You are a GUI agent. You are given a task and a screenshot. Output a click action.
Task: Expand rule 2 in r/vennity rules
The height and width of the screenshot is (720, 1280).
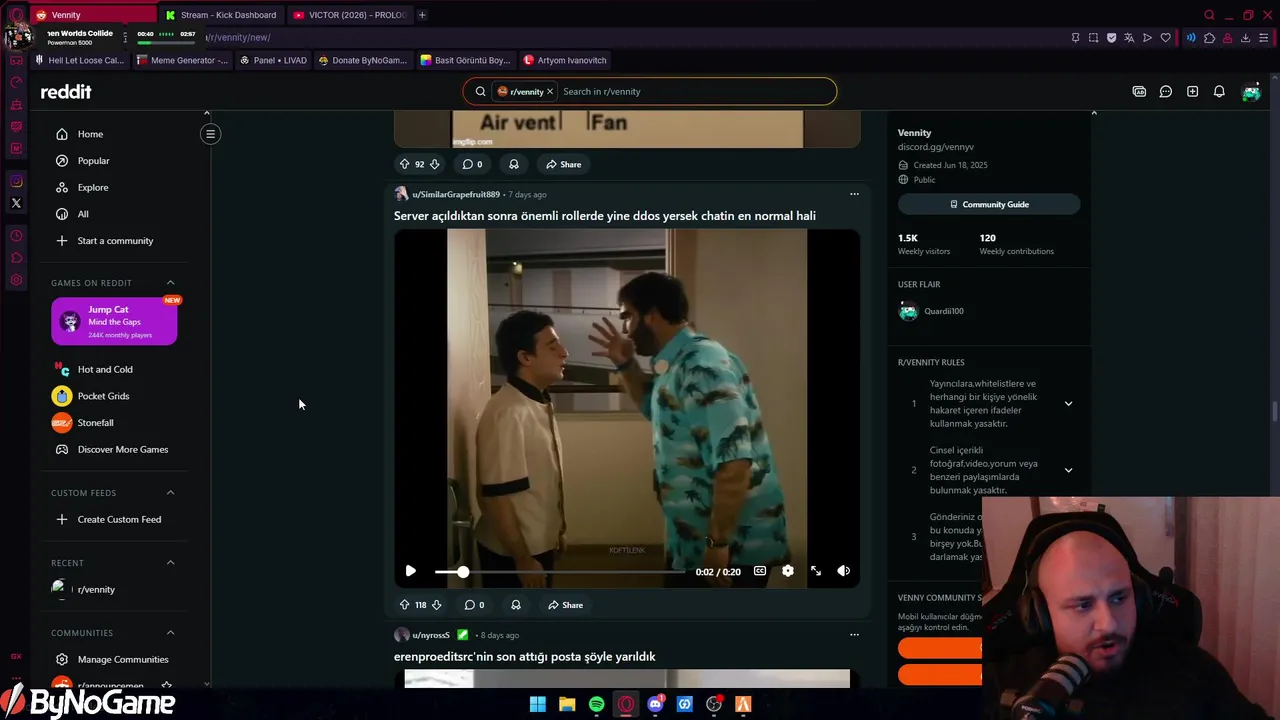[1068, 470]
